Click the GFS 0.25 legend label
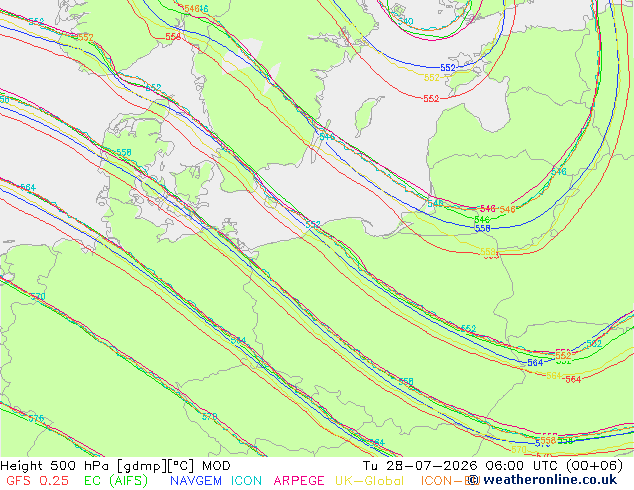The image size is (634, 490). [x=37, y=481]
